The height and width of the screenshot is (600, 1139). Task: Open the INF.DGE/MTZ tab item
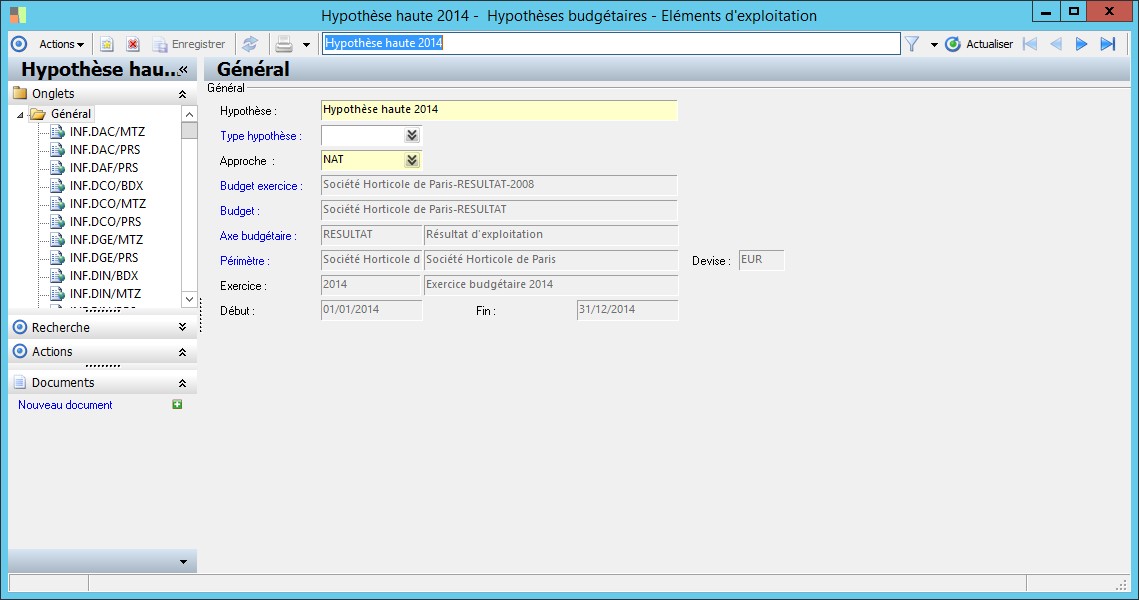click(x=106, y=240)
